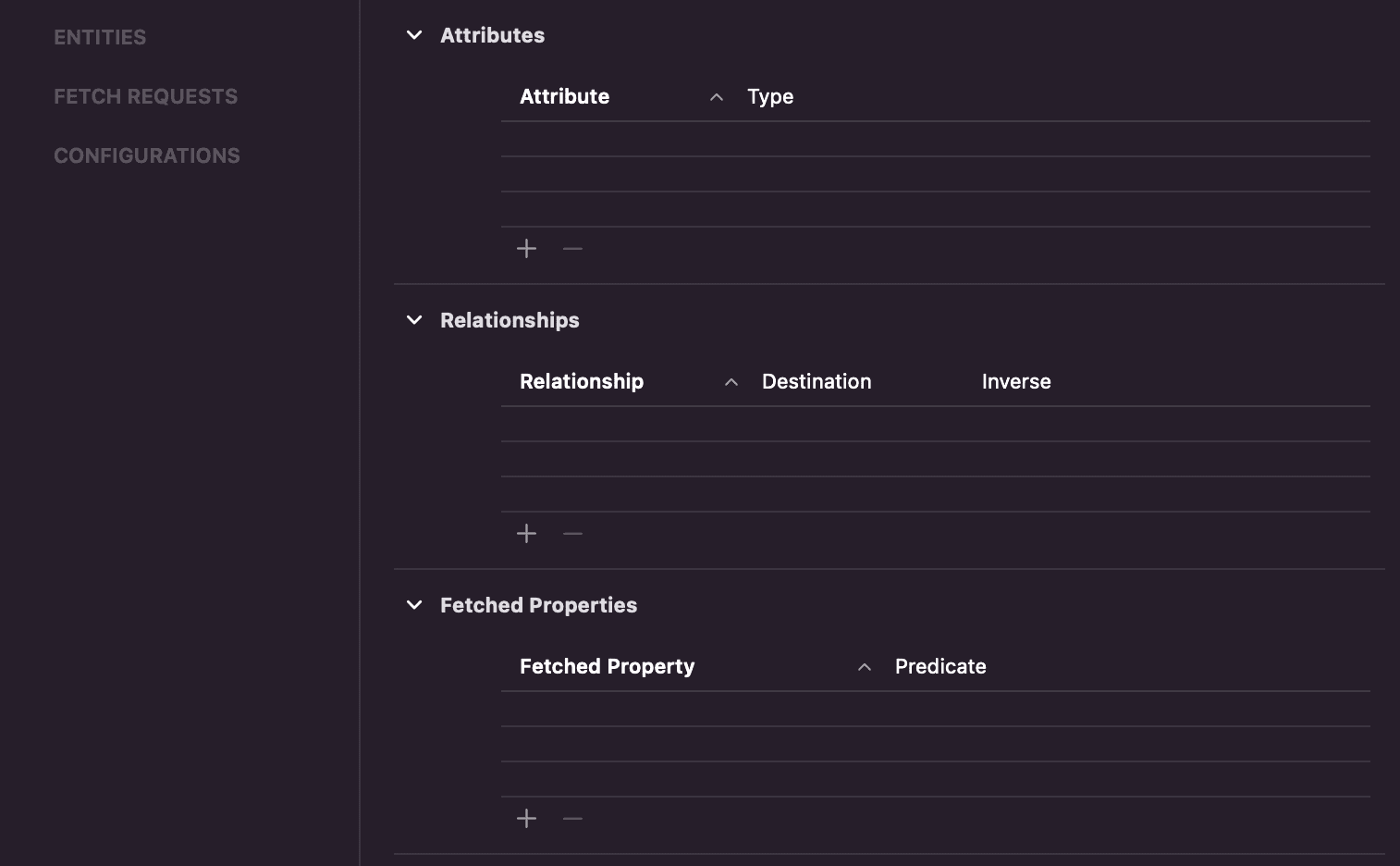
Task: Add a new fetched property
Action: tap(526, 819)
